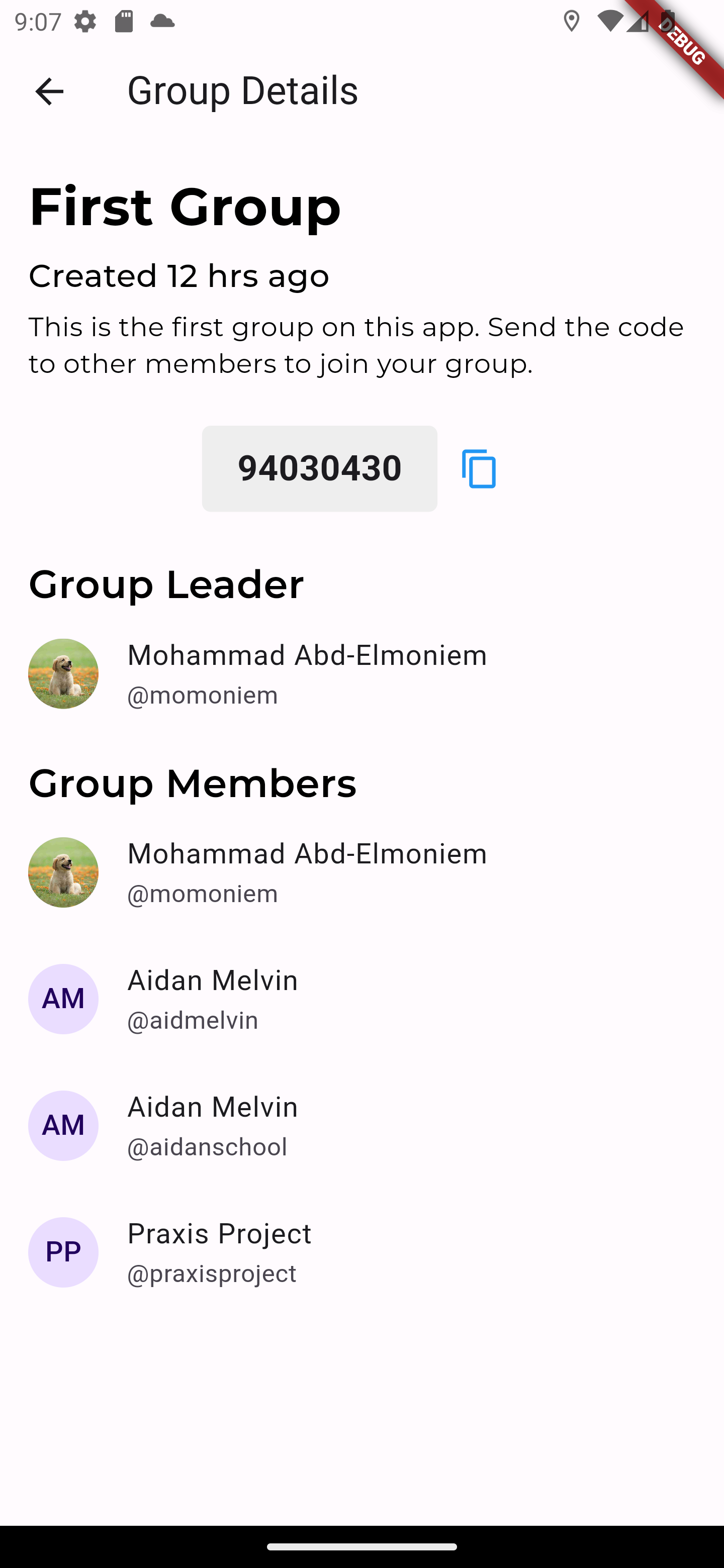Tap the First Group title
The height and width of the screenshot is (1568, 724).
[x=185, y=207]
